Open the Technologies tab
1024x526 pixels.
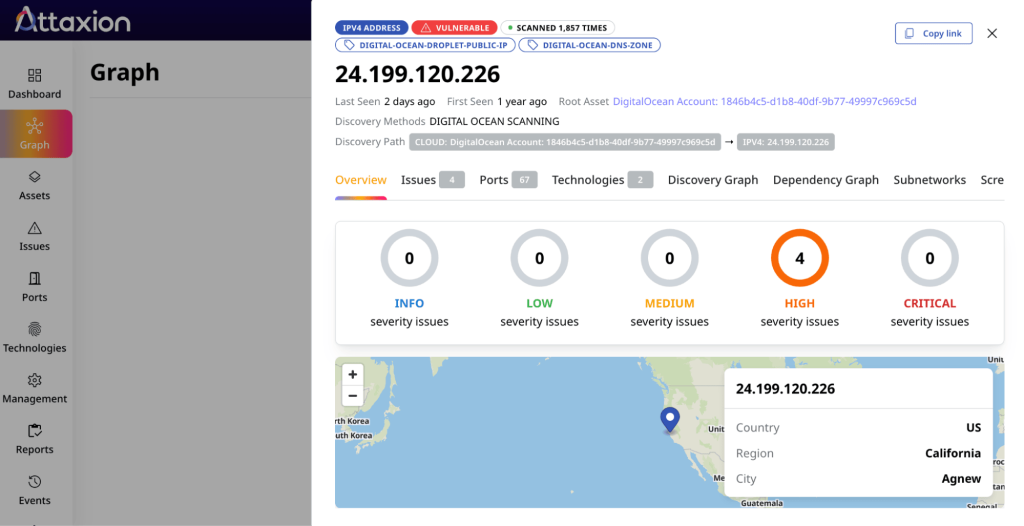coord(602,180)
